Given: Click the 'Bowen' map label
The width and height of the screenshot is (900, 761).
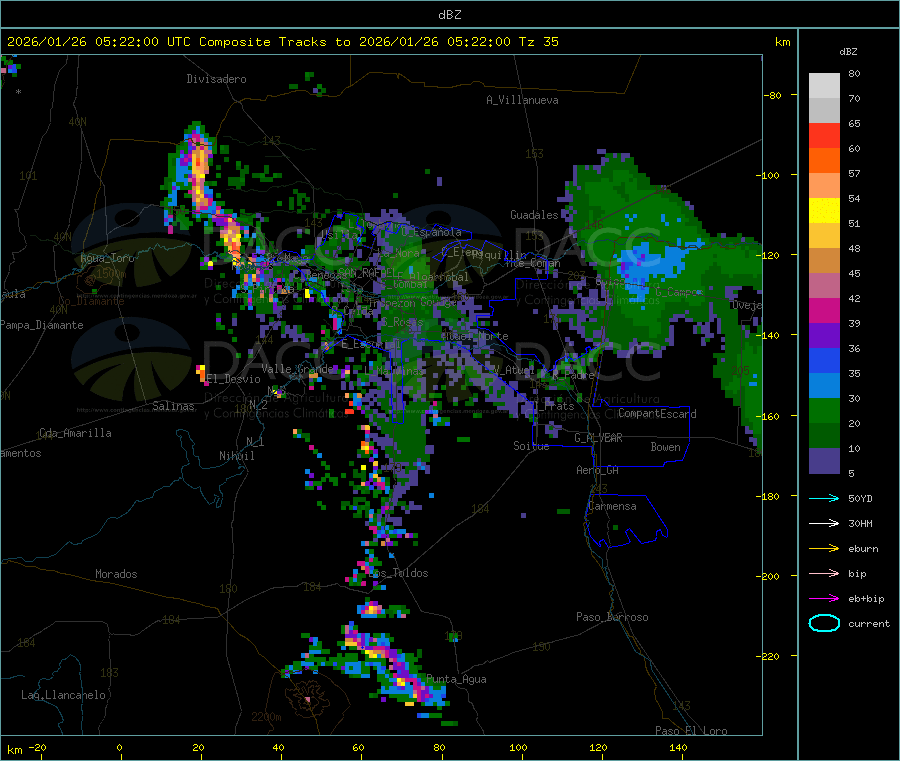Looking at the screenshot, I should (665, 447).
